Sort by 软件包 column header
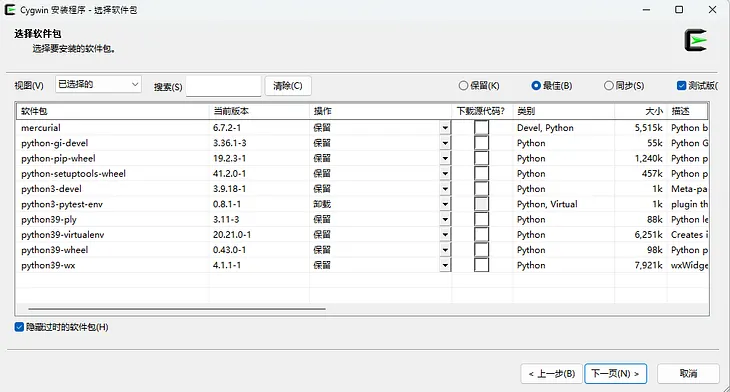Screen dimensions: 730x392 coord(113,111)
